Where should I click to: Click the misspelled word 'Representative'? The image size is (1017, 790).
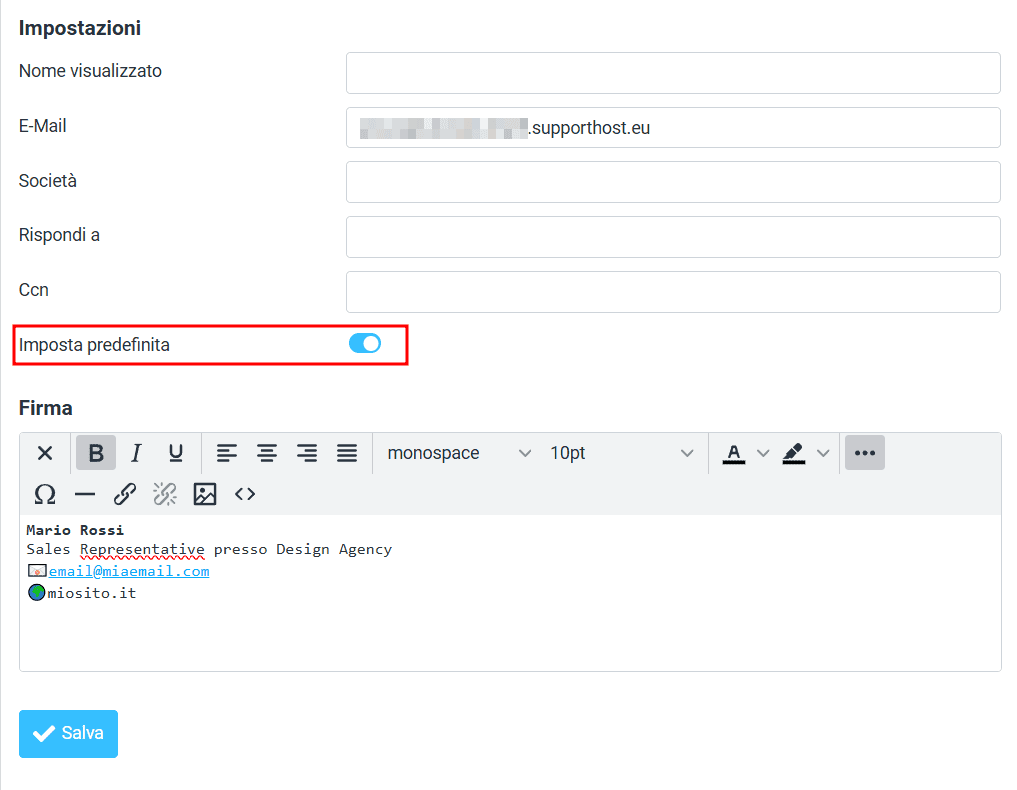click(143, 550)
